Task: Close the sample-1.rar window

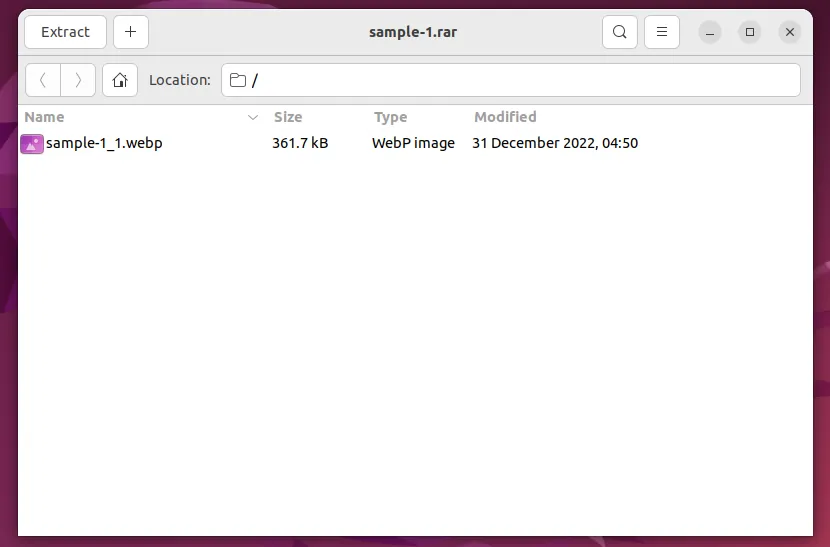Action: click(790, 32)
